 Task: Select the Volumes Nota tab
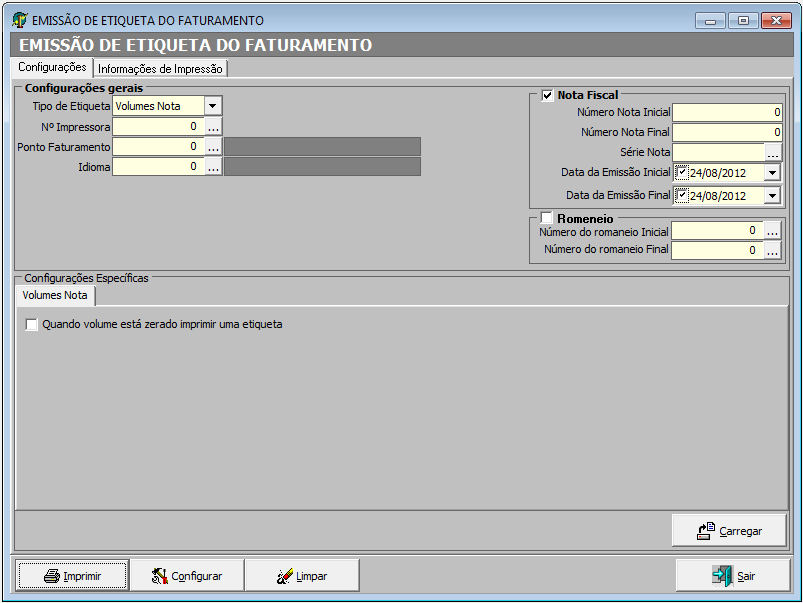click(55, 296)
